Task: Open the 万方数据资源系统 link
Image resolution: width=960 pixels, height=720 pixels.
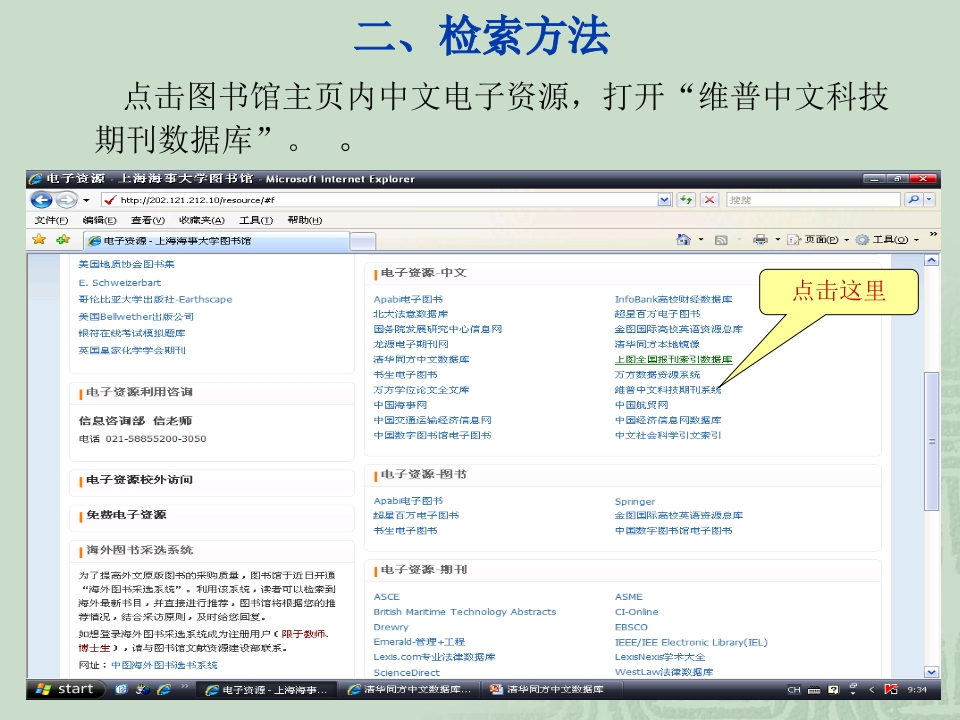Action: pos(657,375)
